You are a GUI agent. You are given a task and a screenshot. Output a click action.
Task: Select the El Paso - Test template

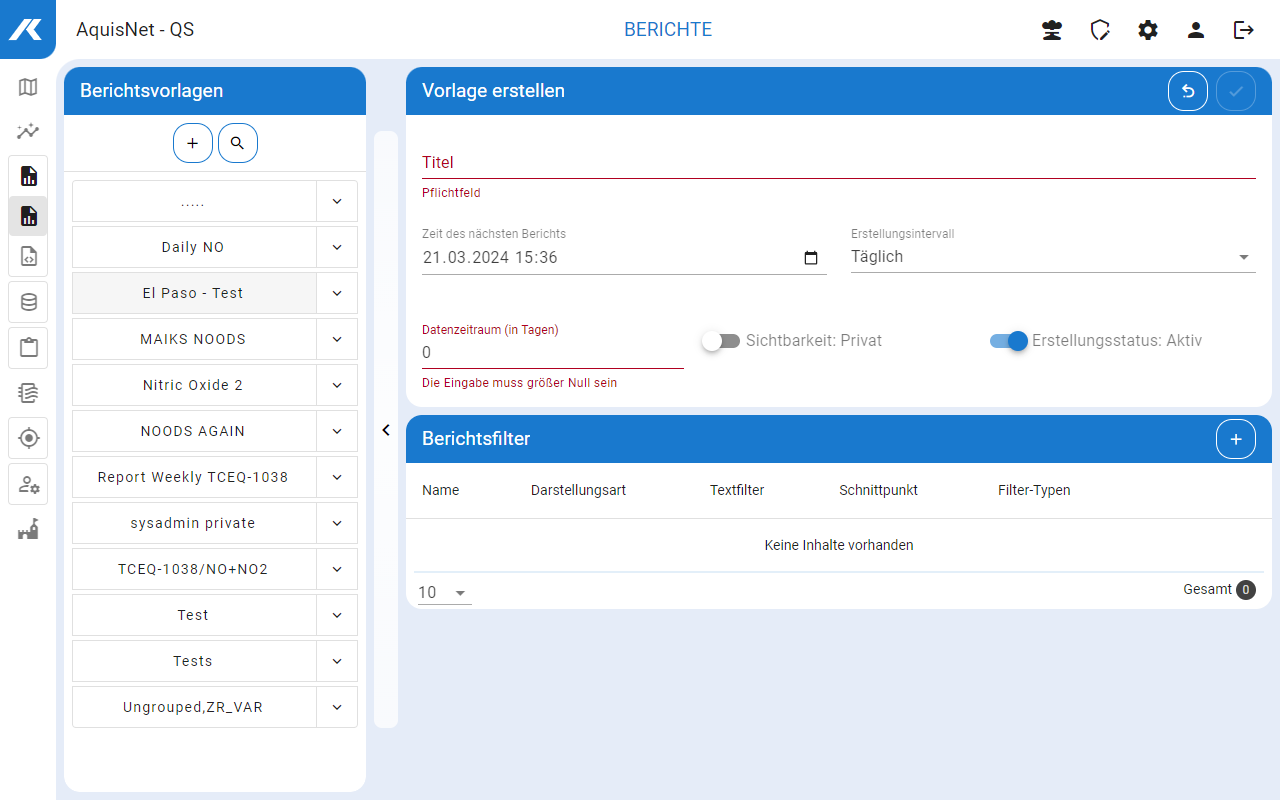tap(193, 293)
